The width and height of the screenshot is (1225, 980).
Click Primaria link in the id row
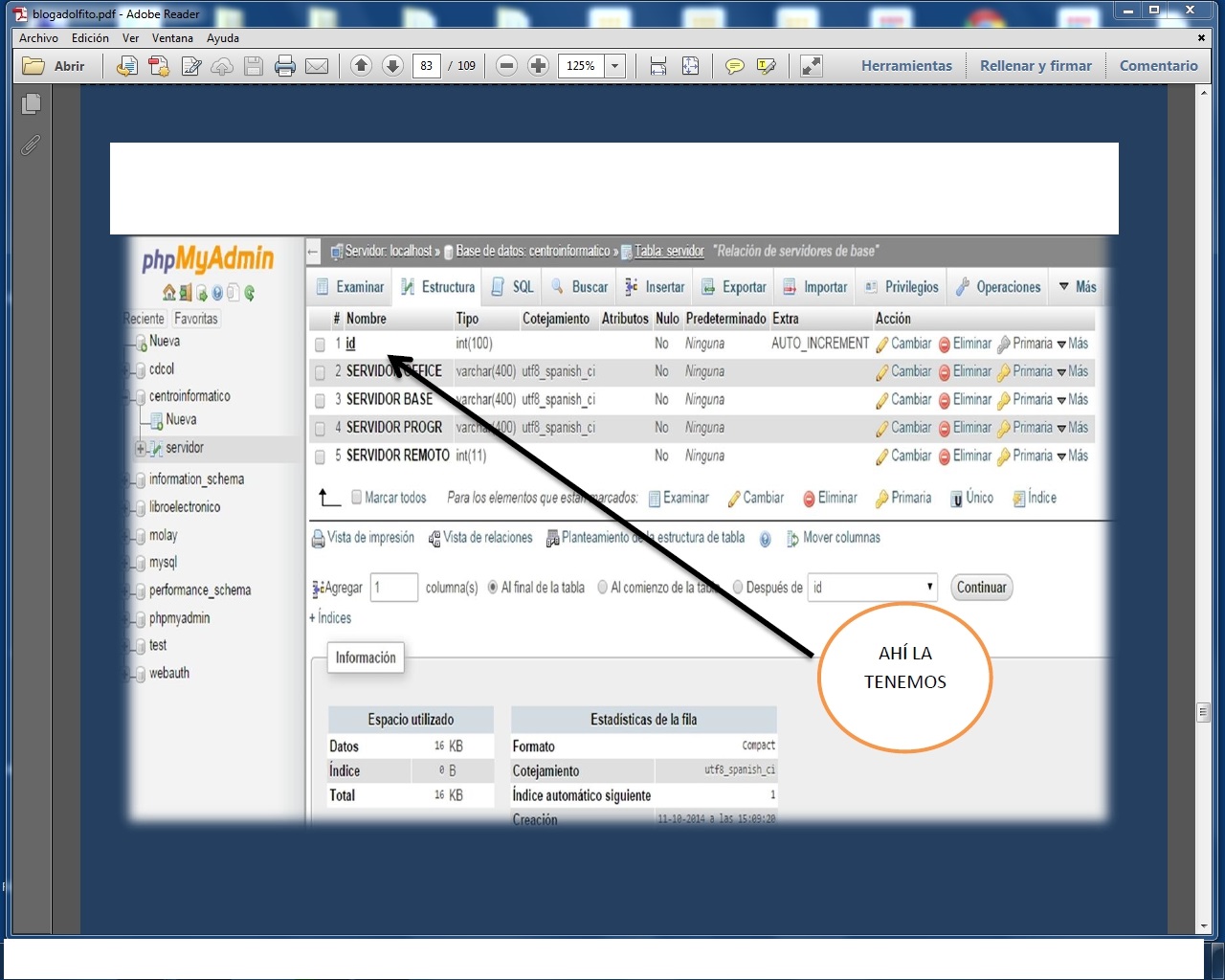[x=1032, y=344]
